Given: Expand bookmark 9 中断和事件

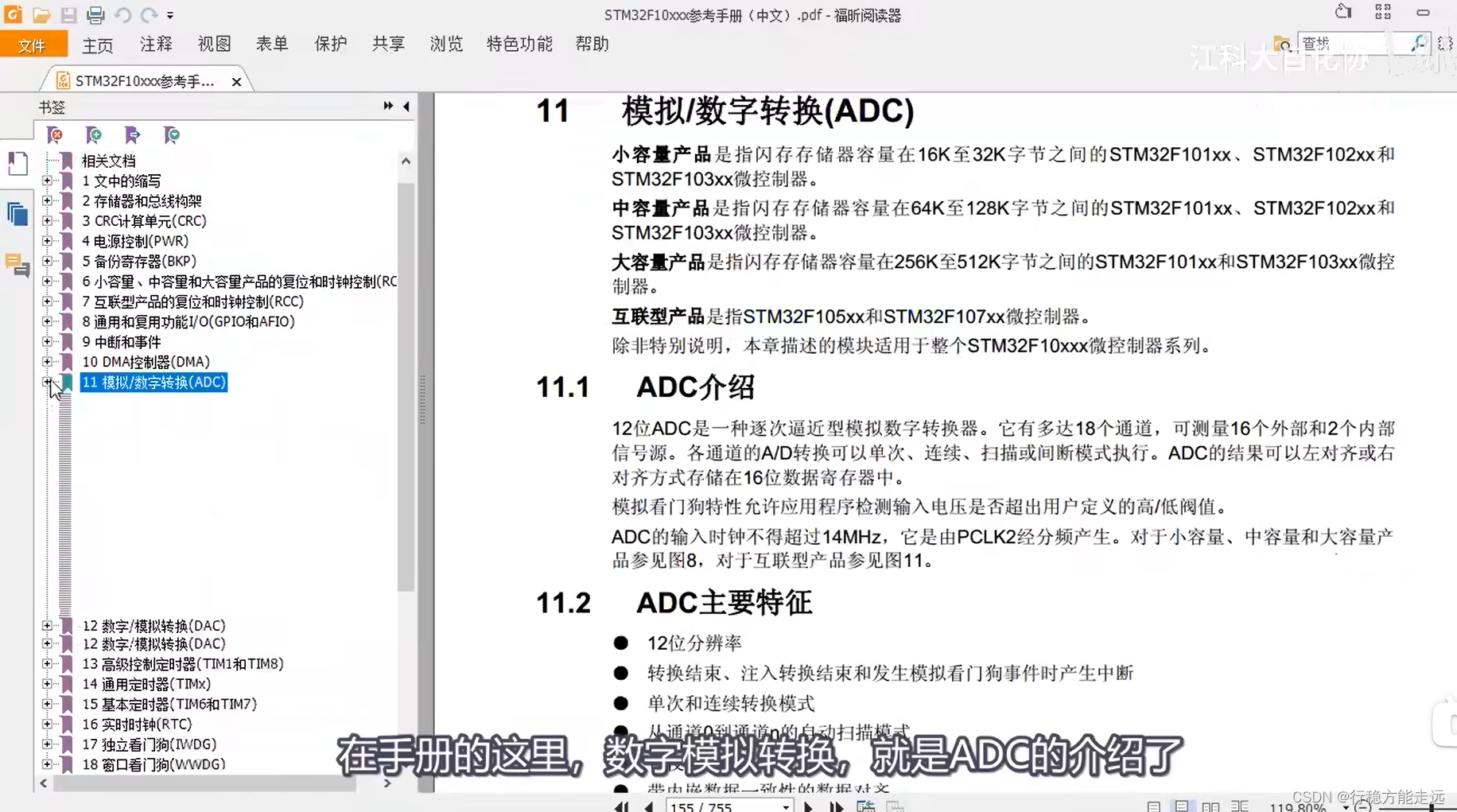Looking at the screenshot, I should point(48,342).
